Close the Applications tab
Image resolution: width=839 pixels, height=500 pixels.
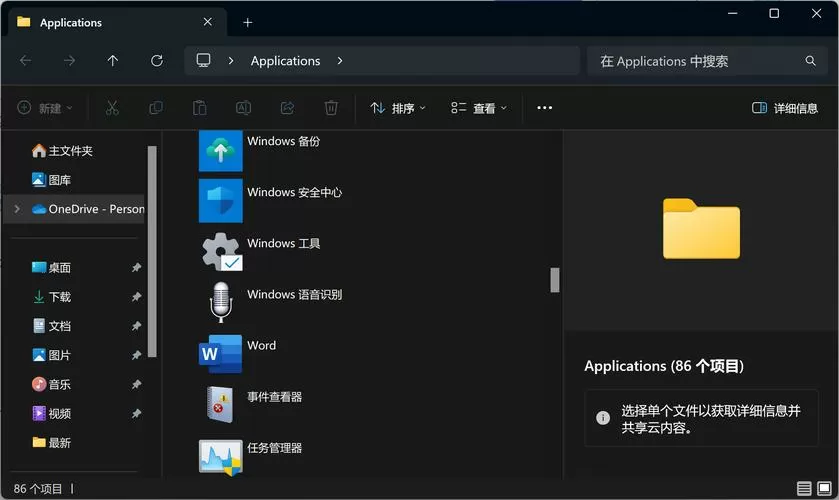208,22
